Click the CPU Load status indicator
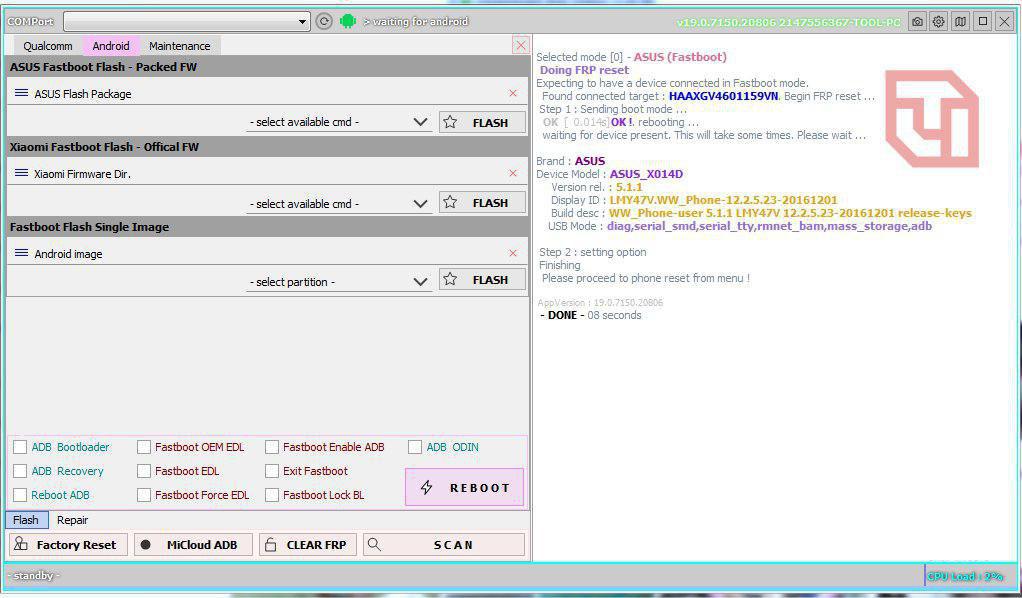1022x598 pixels. 966,576
